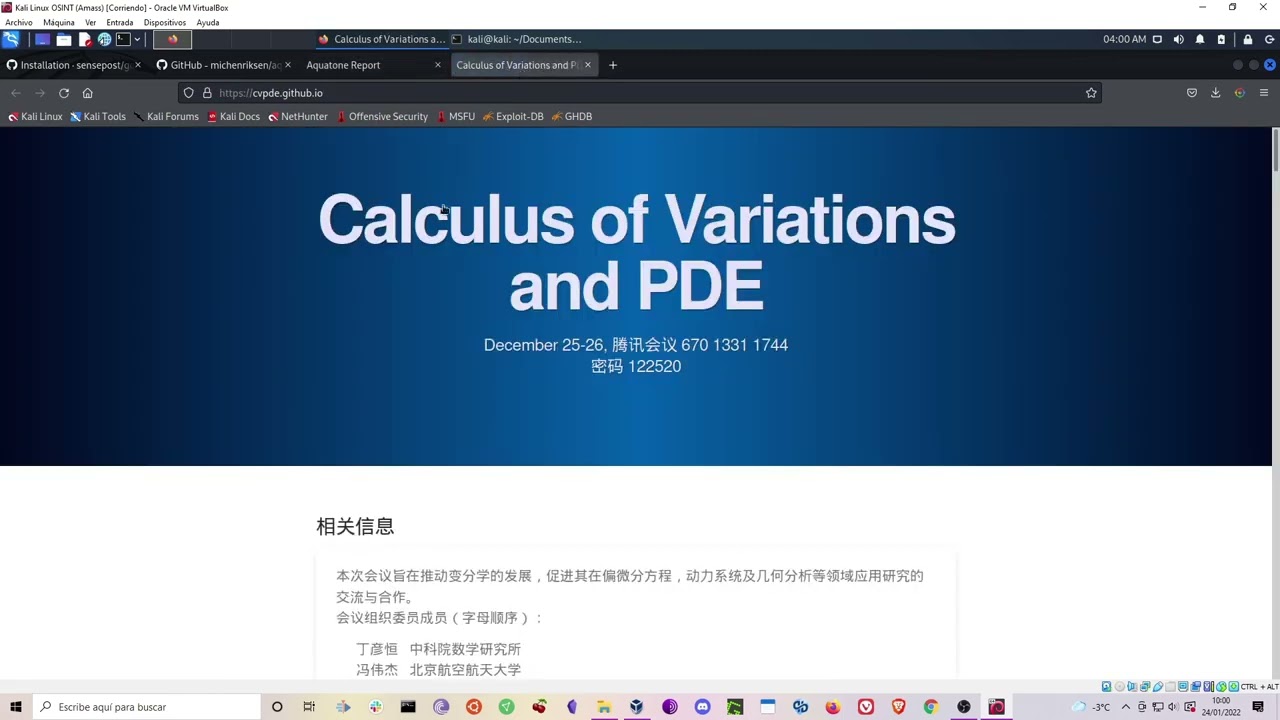Open Slack from Windows taskbar
This screenshot has height=720, width=1280.
pyautogui.click(x=376, y=707)
